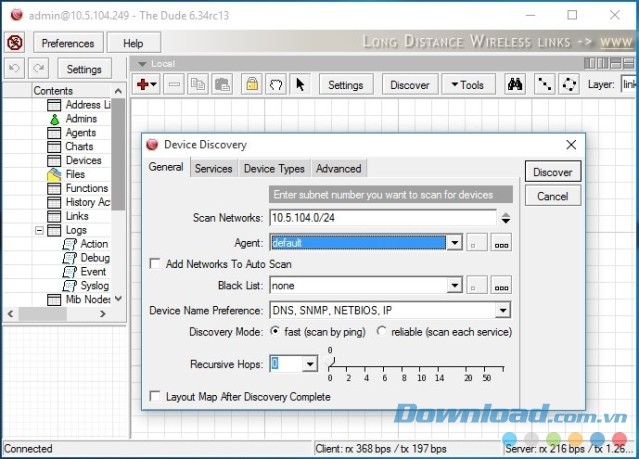This screenshot has width=639, height=459.
Task: Click the red disconnect icon beside Preferences
Action: pos(15,43)
